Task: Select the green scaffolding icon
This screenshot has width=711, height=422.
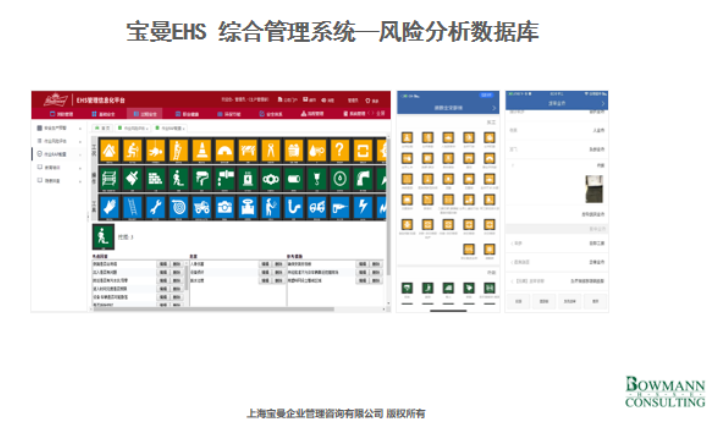Action: point(109,179)
